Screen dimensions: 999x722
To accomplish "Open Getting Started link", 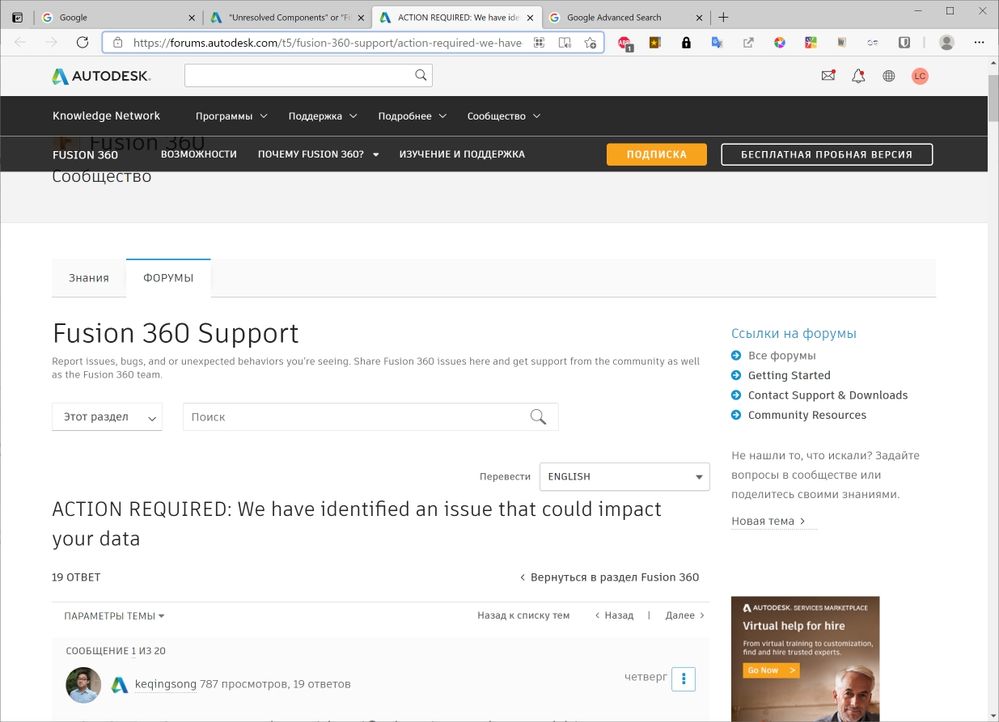I will coord(789,375).
